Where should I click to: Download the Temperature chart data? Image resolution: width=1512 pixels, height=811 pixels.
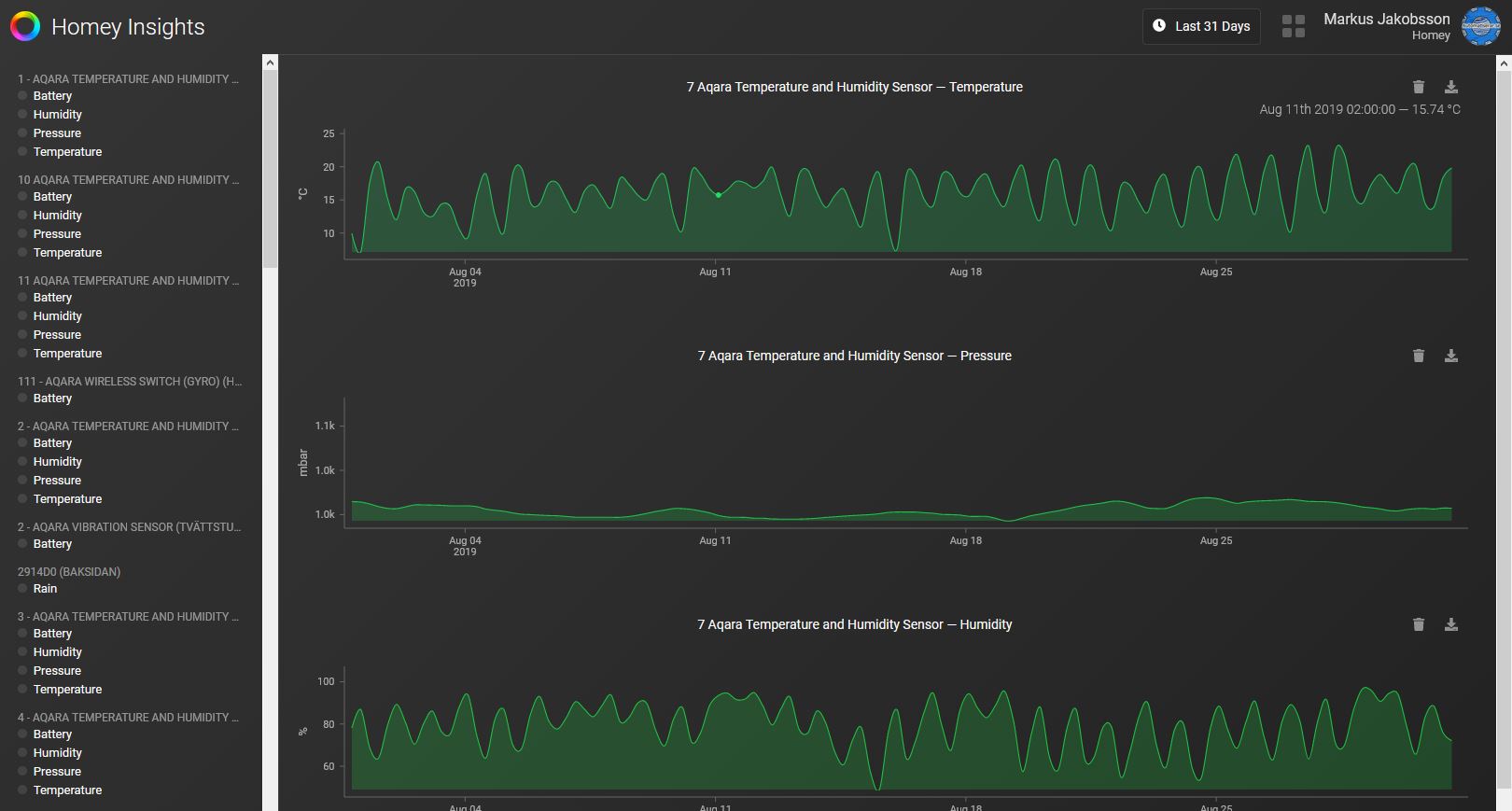1451,87
